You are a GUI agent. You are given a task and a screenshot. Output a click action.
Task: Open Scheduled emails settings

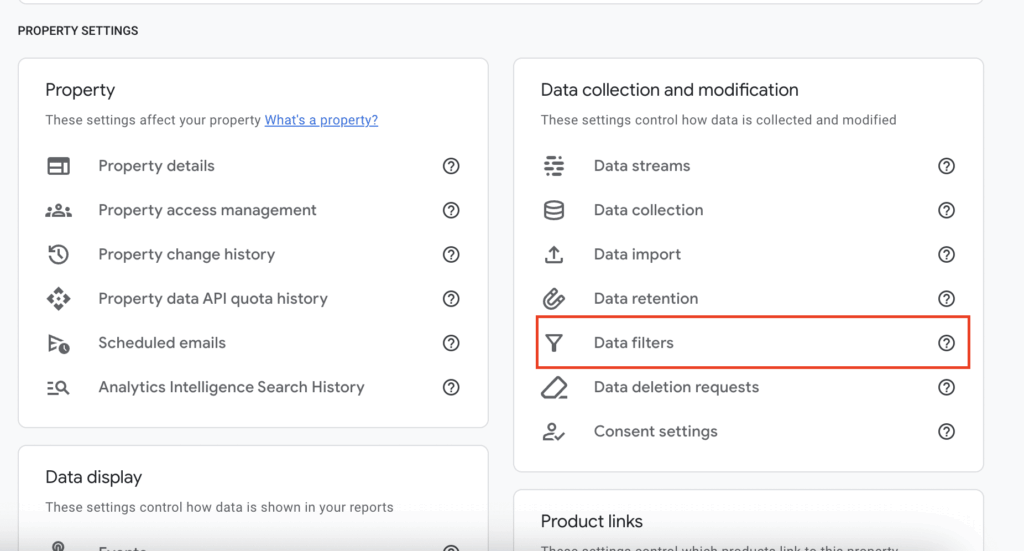coord(162,343)
